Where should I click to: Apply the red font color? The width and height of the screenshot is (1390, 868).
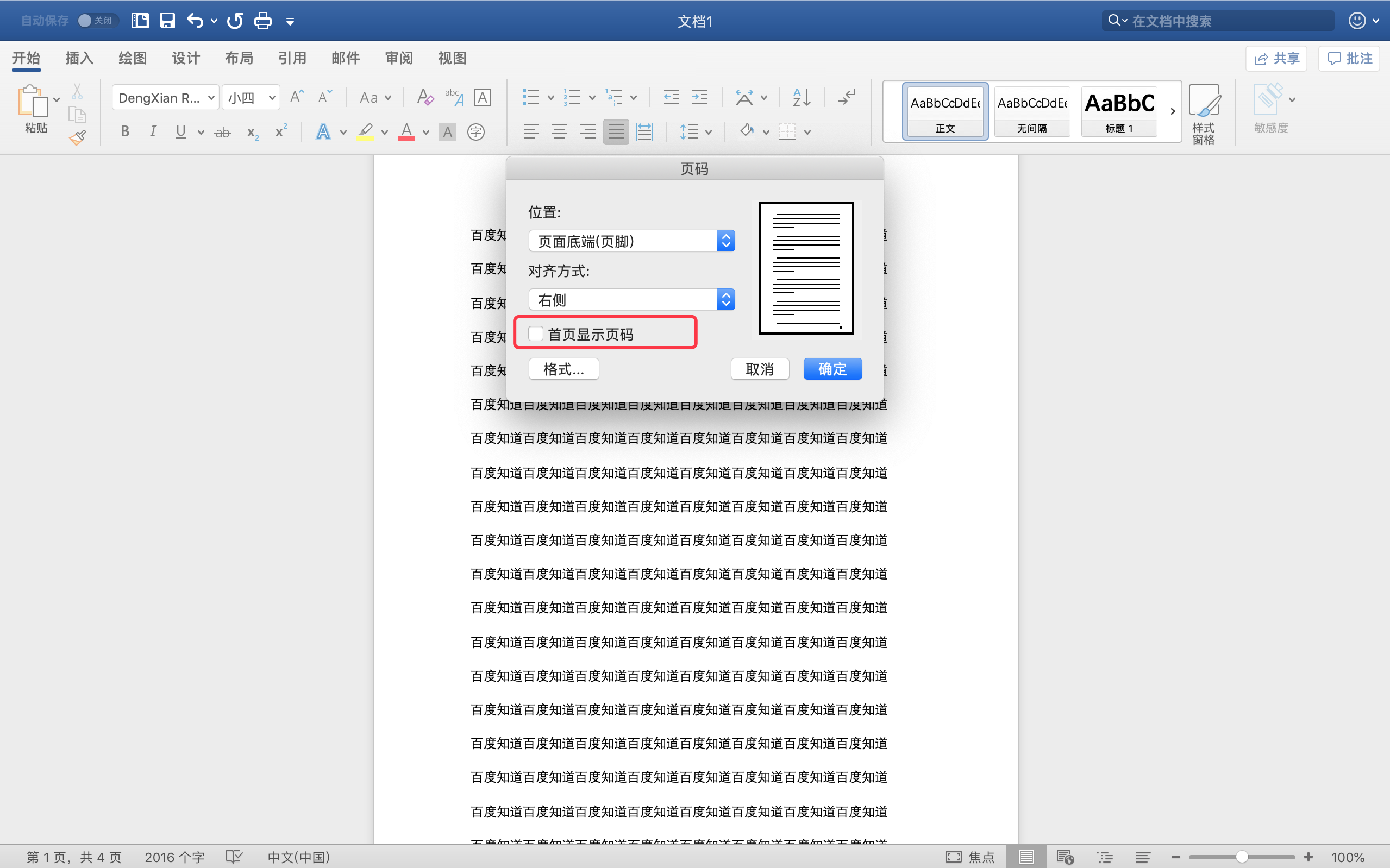coord(406,132)
